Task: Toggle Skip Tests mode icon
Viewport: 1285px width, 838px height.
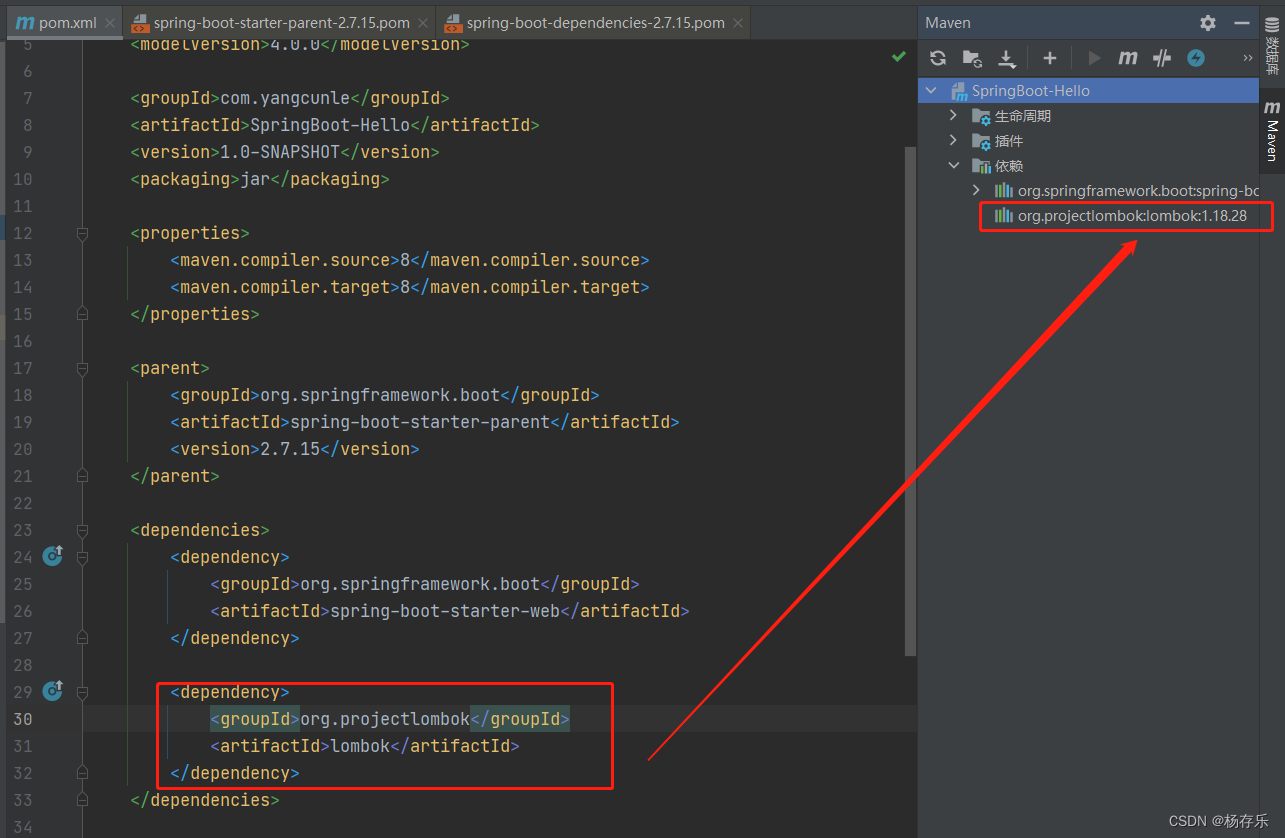Action: point(1162,58)
